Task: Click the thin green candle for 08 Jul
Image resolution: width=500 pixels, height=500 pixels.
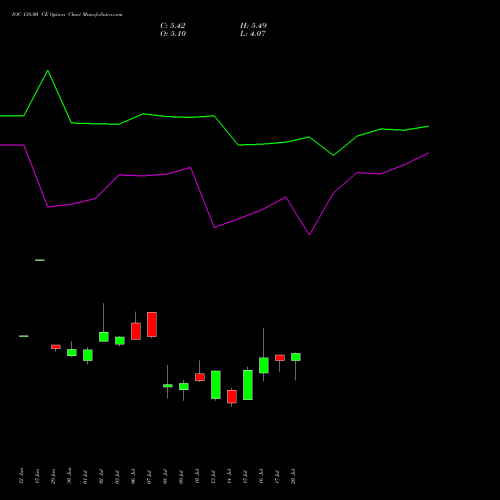Action: click(168, 386)
